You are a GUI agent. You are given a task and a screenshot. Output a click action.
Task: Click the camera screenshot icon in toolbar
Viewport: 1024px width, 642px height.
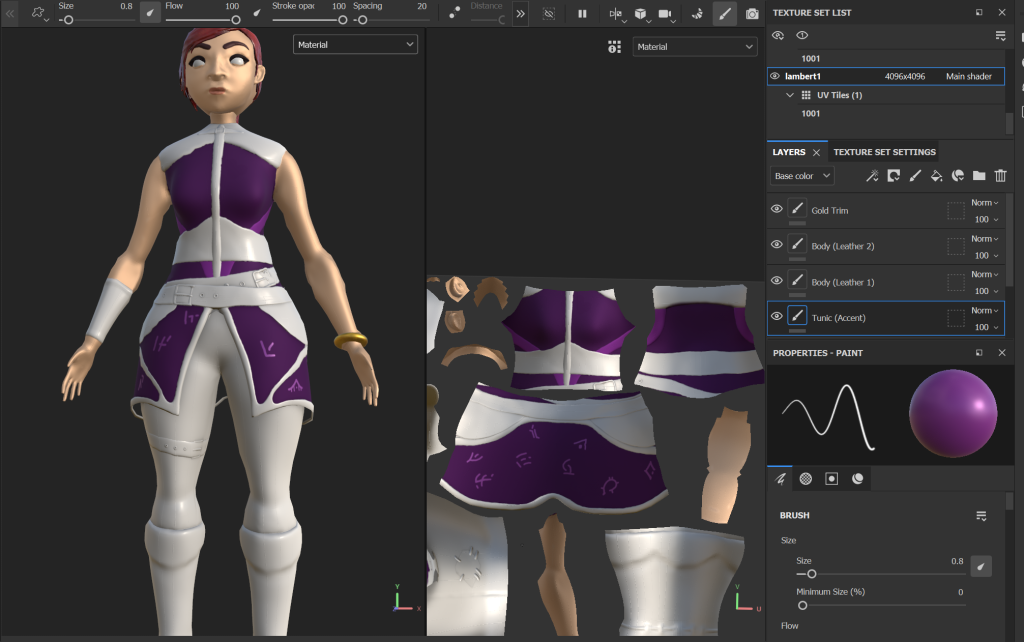[752, 14]
